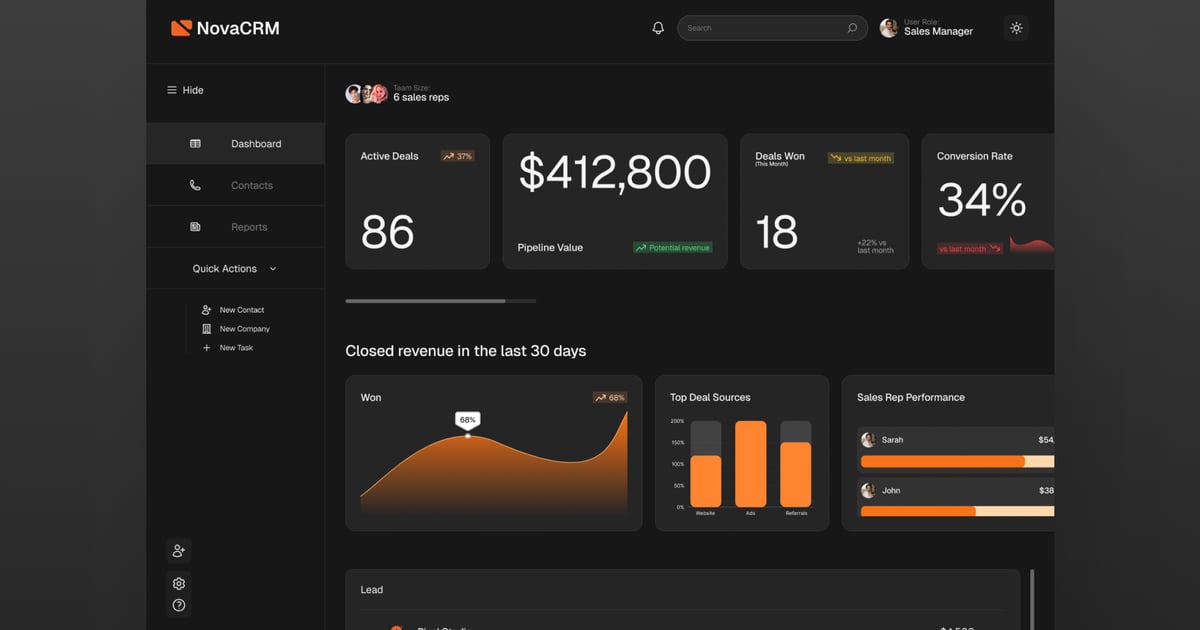Open the Dashboard menu item
Screen dimensions: 1200x630
pyautogui.click(x=235, y=144)
